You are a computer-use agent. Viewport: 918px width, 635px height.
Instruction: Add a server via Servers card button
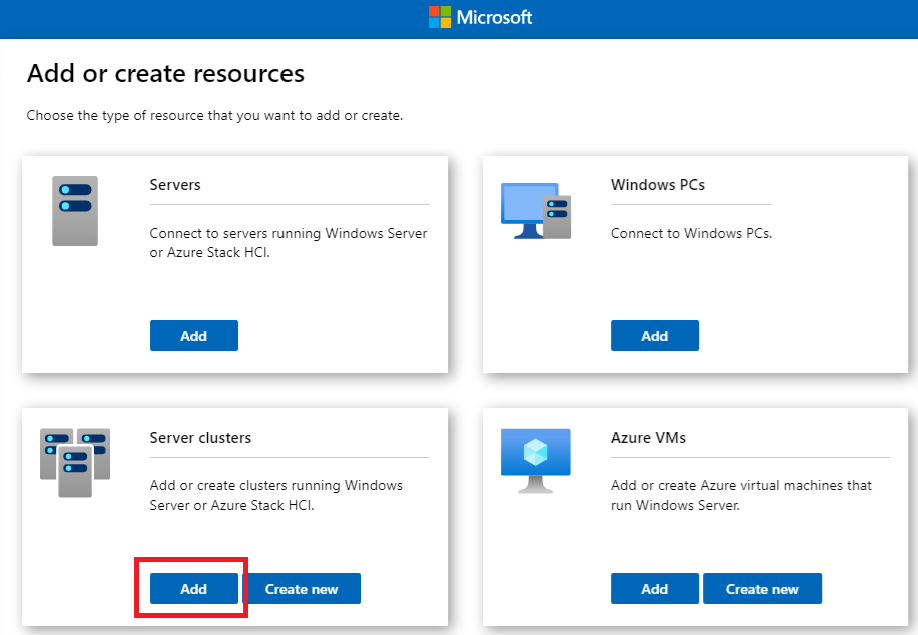(x=193, y=336)
